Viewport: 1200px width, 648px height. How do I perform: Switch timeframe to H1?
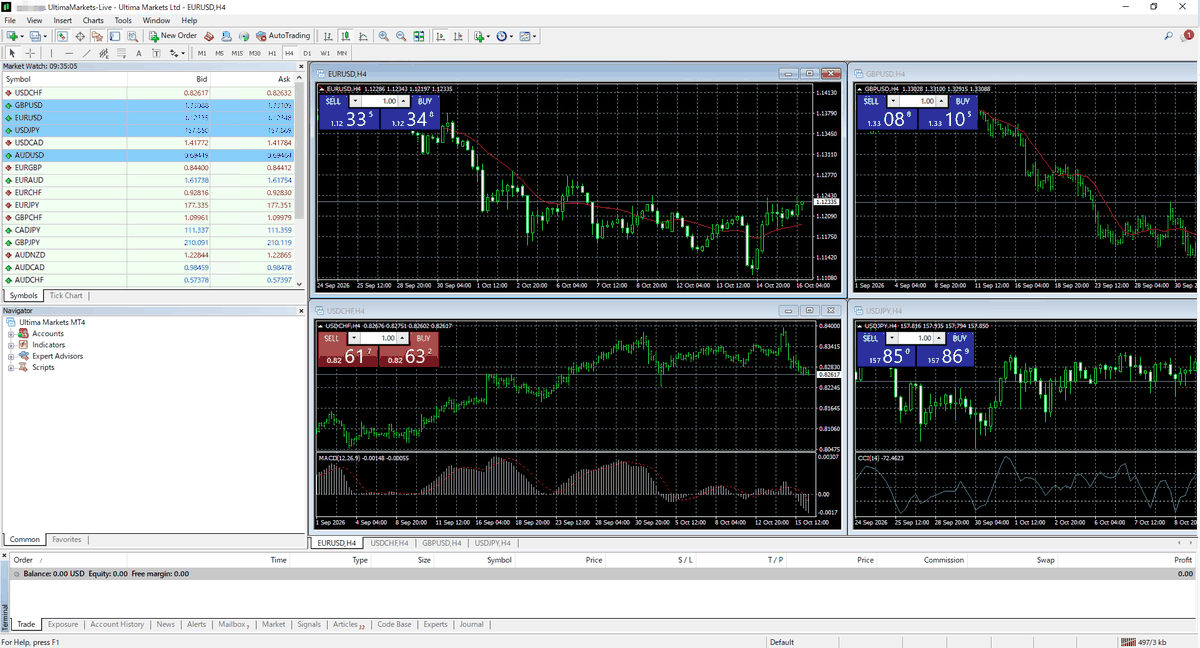(272, 53)
